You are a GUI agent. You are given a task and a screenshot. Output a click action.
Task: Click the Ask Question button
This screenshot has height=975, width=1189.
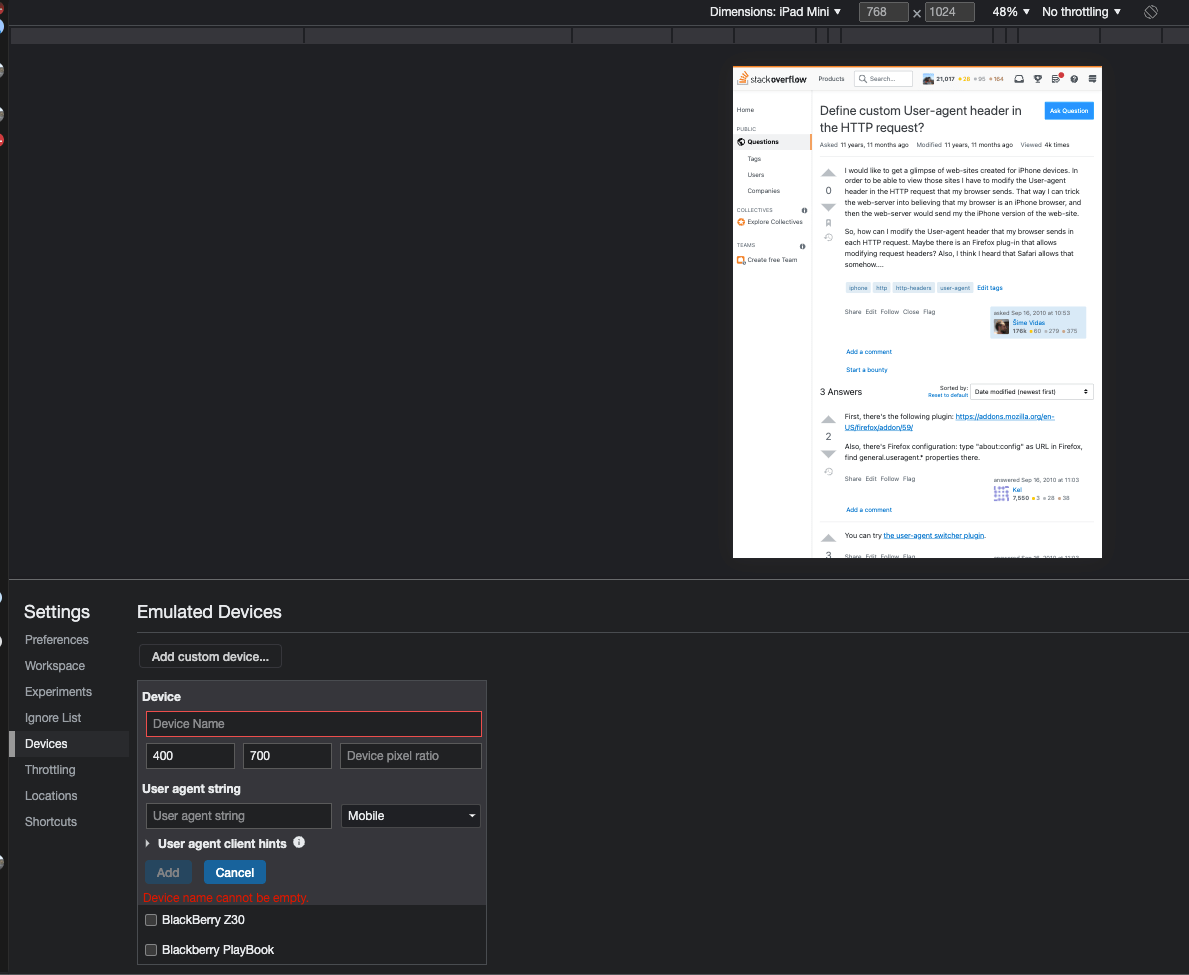tap(1068, 111)
